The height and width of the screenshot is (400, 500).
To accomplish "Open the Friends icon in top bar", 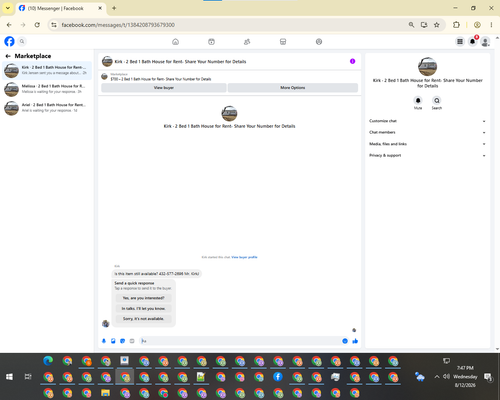I will (247, 42).
